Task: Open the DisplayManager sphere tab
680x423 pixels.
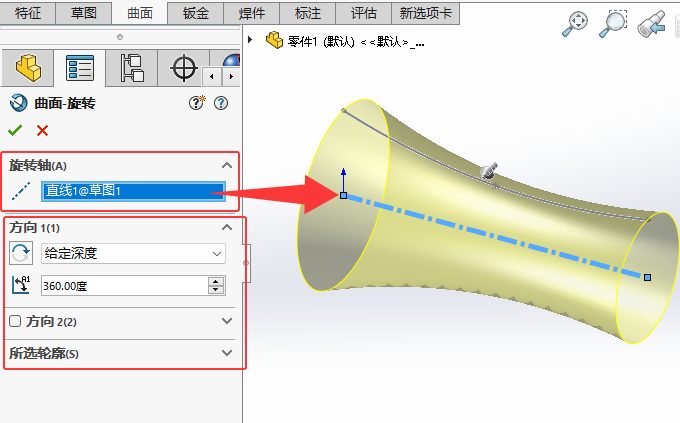Action: click(x=232, y=59)
